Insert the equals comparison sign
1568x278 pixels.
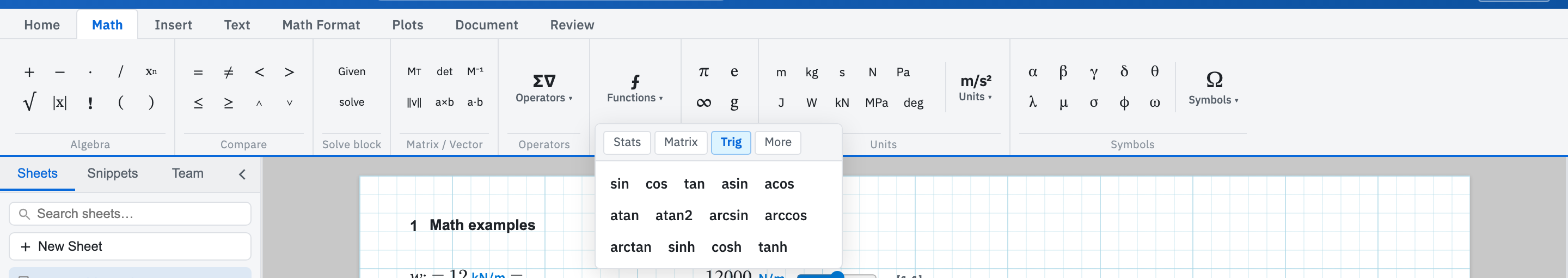point(198,72)
